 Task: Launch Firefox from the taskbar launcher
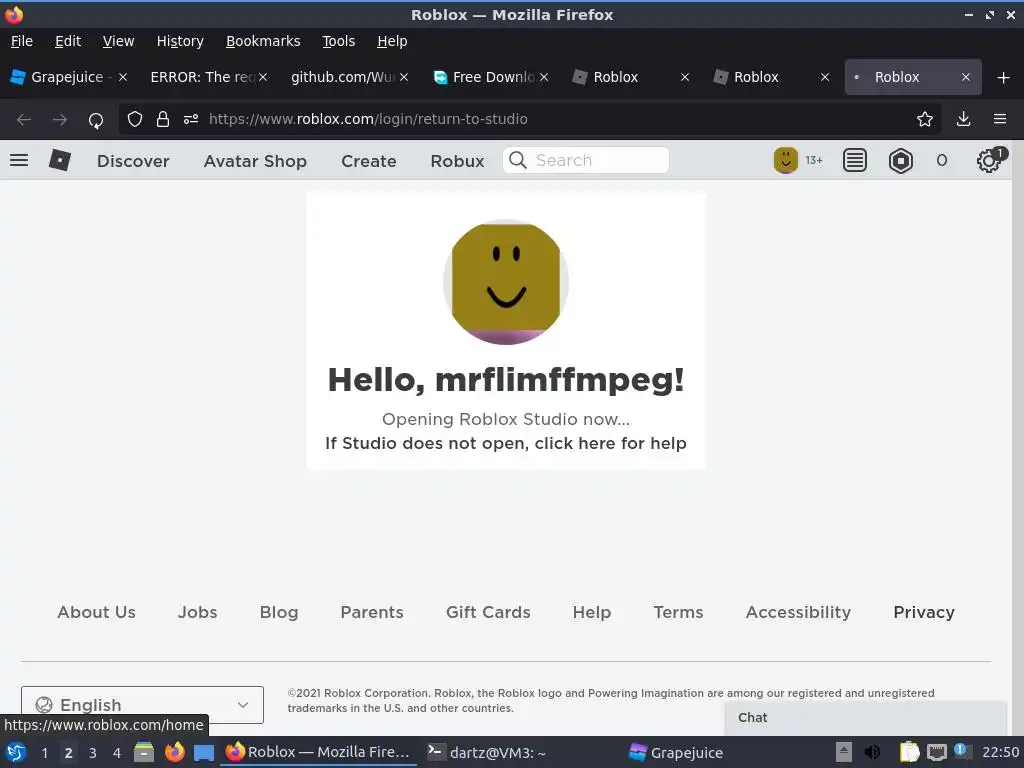174,752
